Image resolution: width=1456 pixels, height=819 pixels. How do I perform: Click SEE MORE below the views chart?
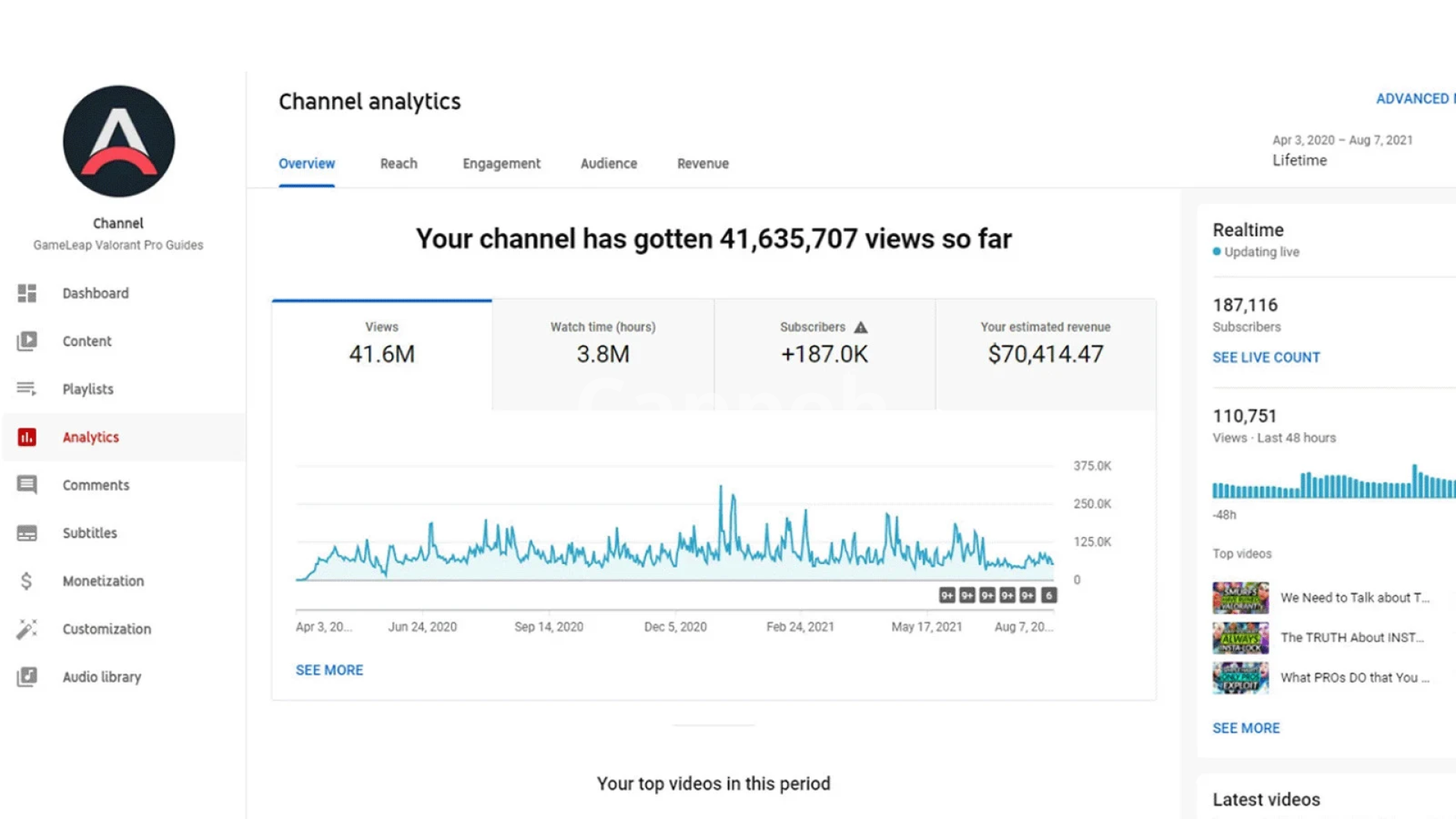(x=329, y=670)
